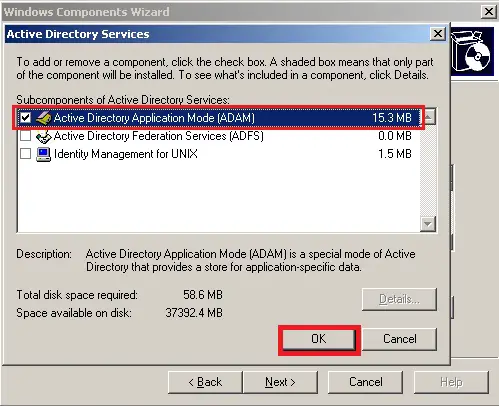499x406 pixels.
Task: Continue the wizard with Next
Action: click(280, 382)
